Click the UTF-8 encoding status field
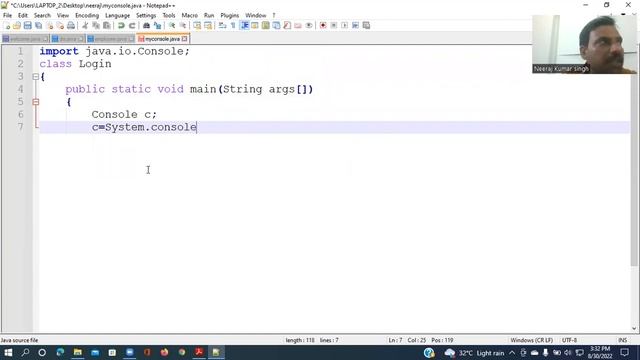 (x=569, y=340)
